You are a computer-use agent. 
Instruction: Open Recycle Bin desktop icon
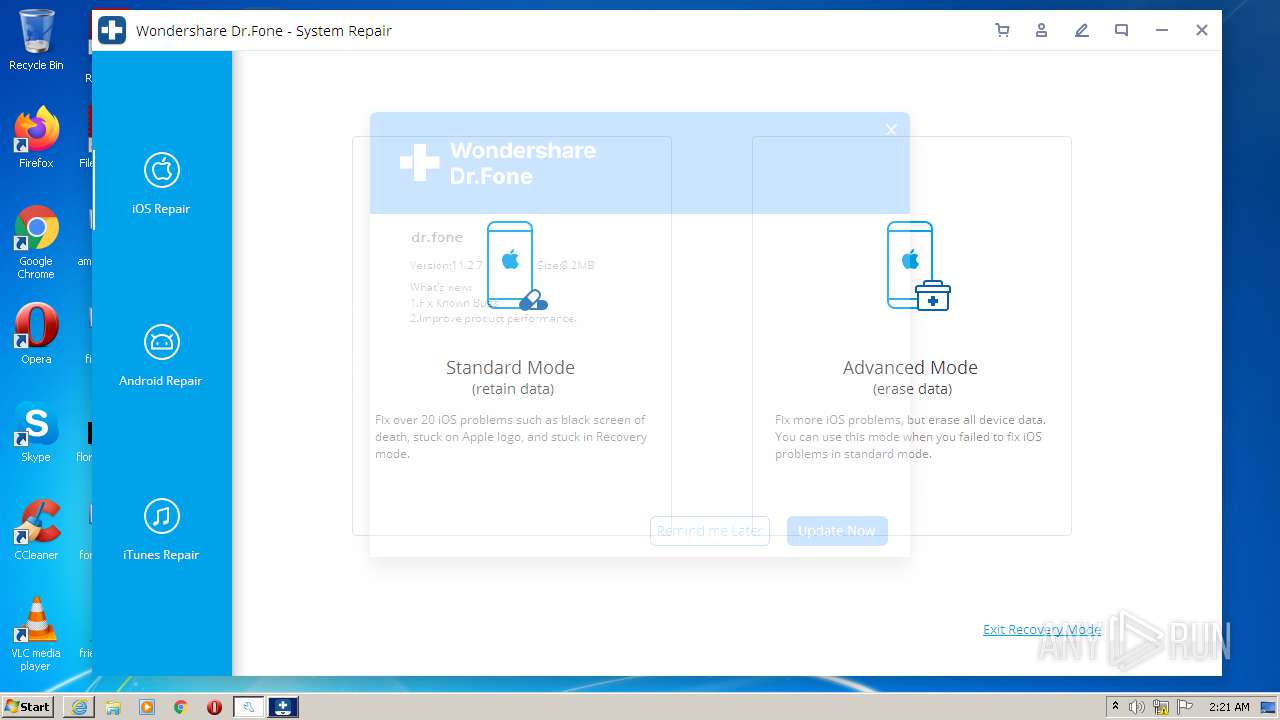pos(36,40)
